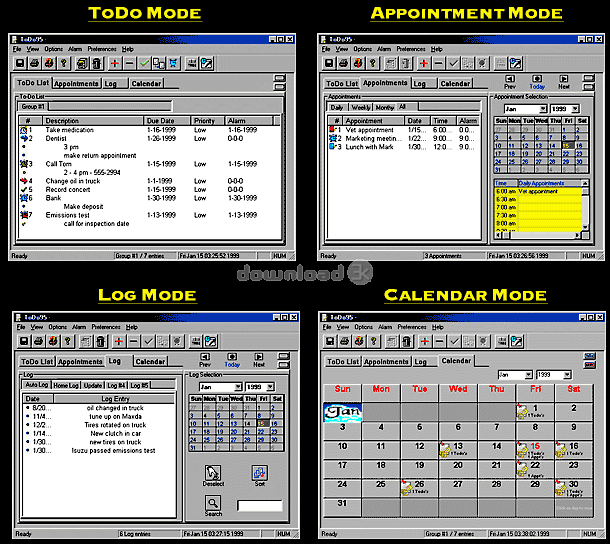Screen dimensions: 610x544
Task: Select 'Take medication' row in ToDo list
Action: click(150, 130)
